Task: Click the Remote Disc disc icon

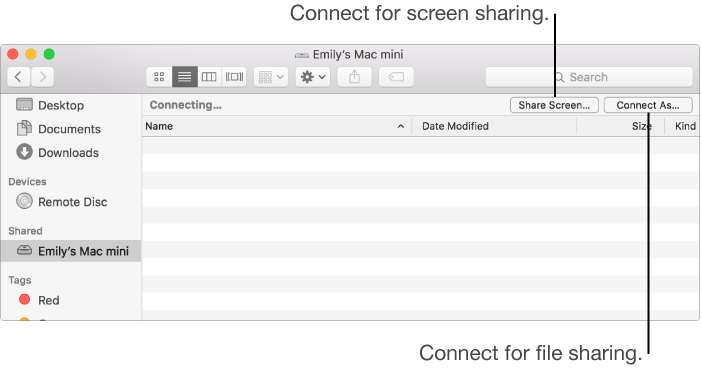Action: point(24,201)
